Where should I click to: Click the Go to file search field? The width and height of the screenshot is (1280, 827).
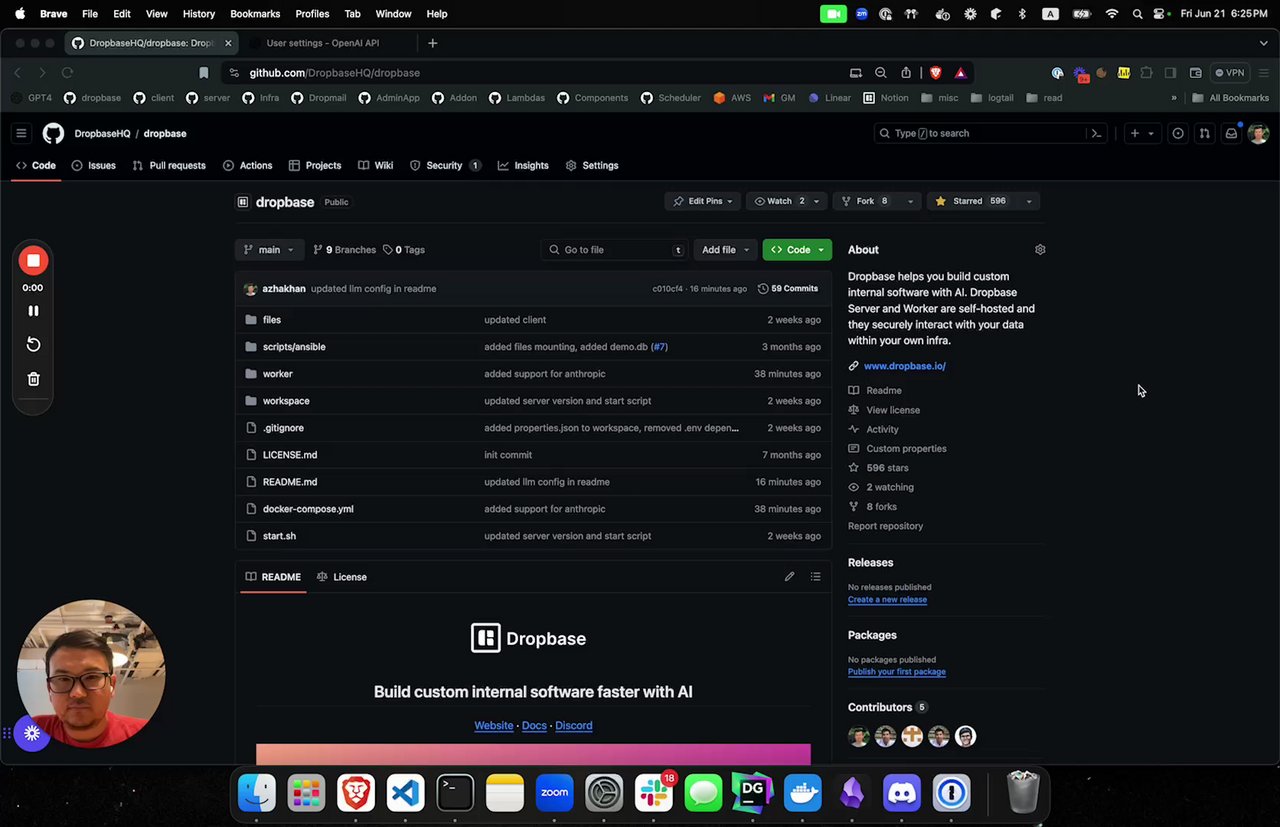coord(615,250)
